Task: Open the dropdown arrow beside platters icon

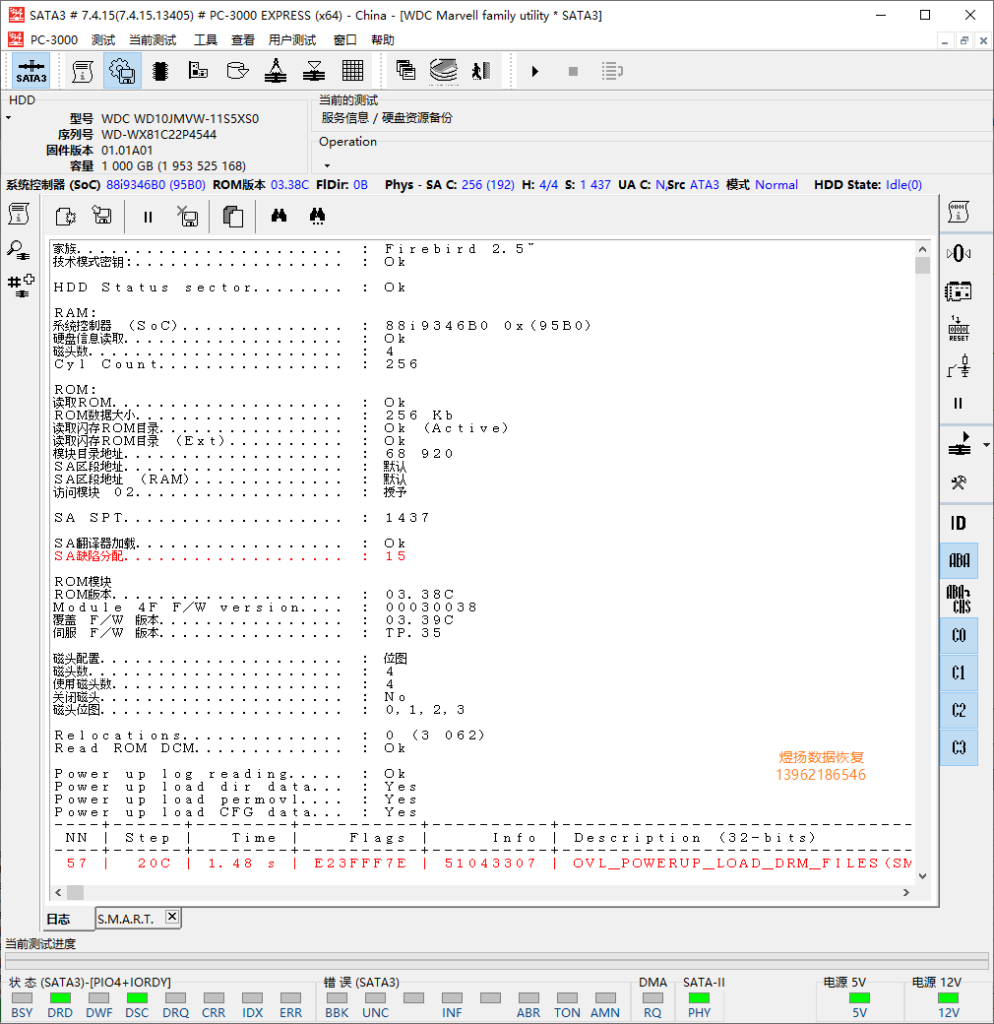Action: [x=986, y=445]
